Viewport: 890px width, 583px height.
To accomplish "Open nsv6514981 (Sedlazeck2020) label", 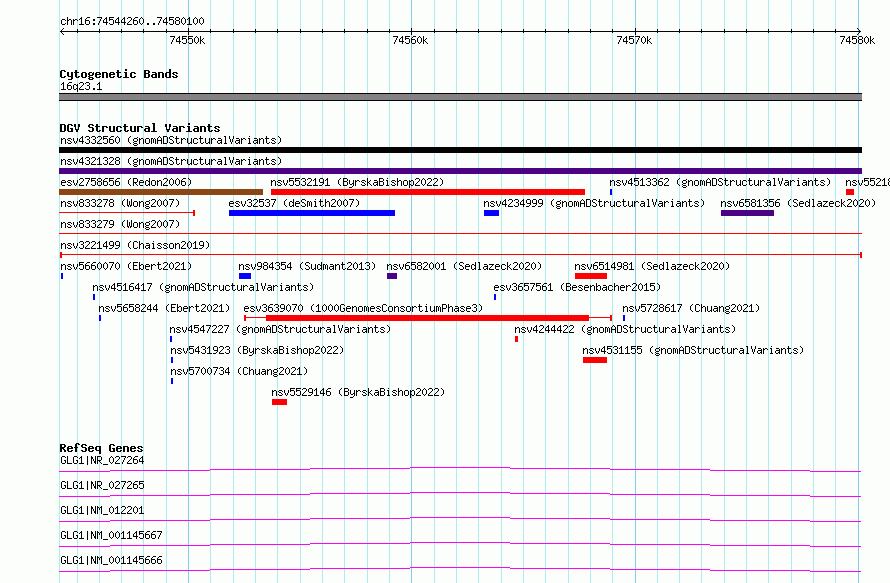I will click(x=652, y=266).
